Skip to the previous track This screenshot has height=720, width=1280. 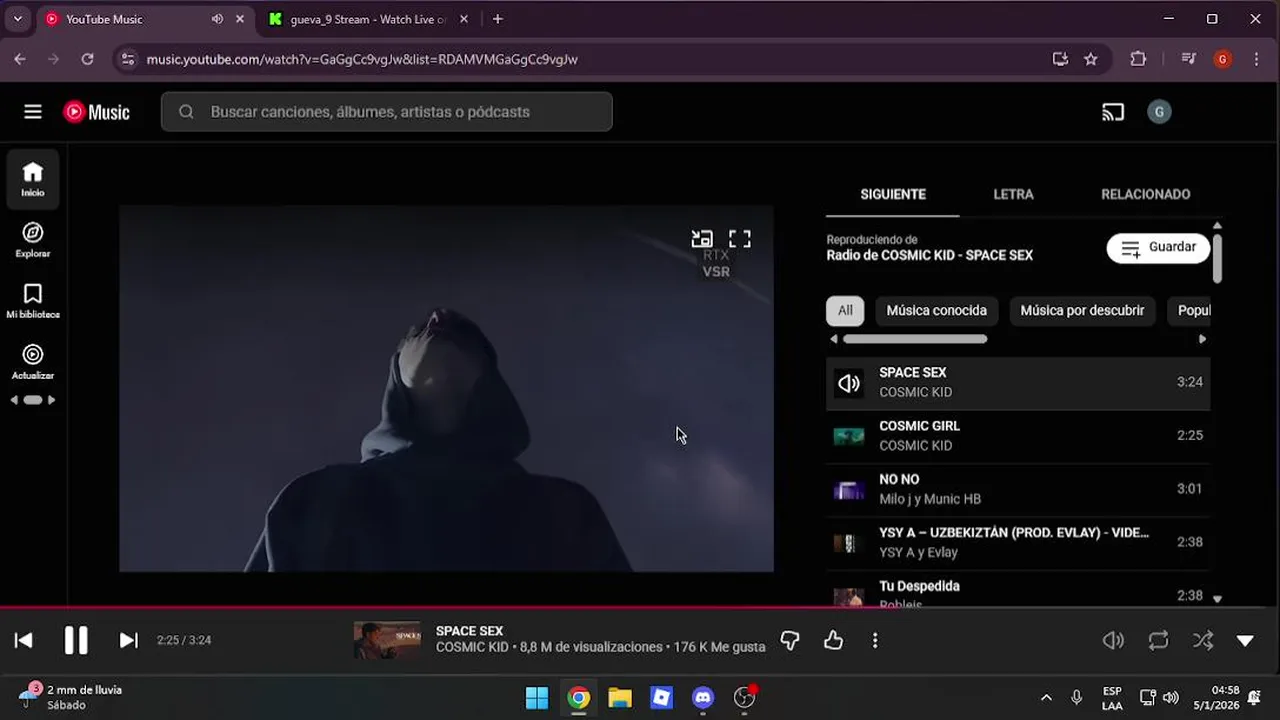coord(24,640)
